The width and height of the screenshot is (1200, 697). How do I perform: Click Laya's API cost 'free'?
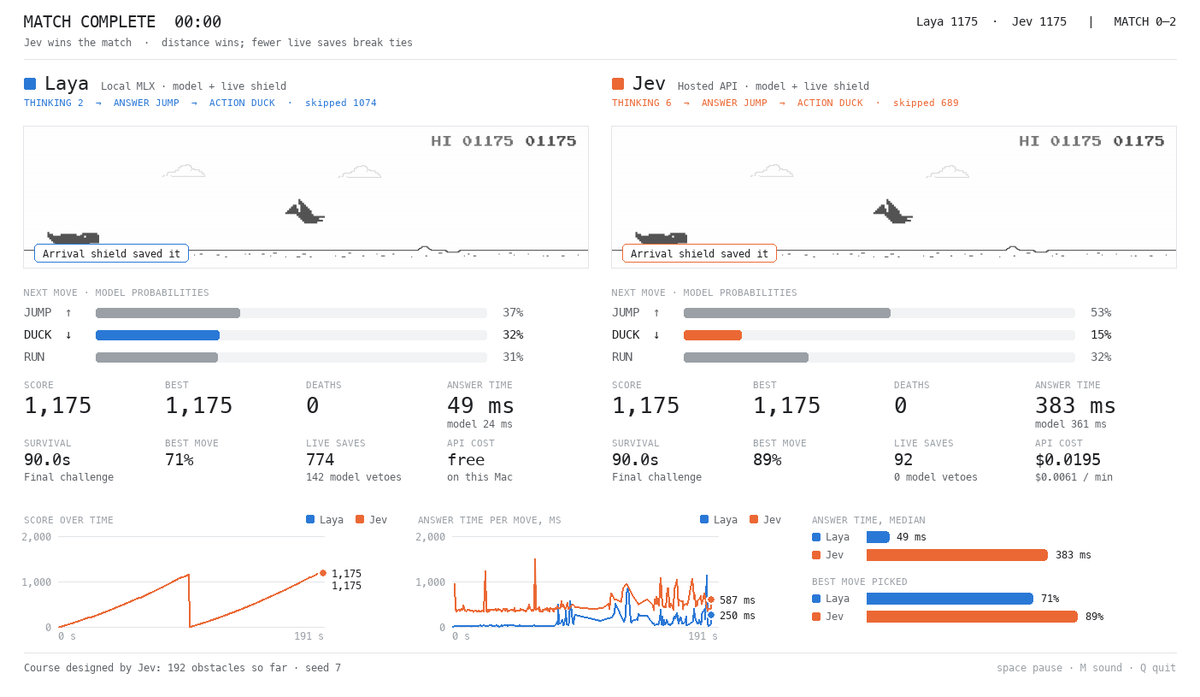(x=466, y=460)
